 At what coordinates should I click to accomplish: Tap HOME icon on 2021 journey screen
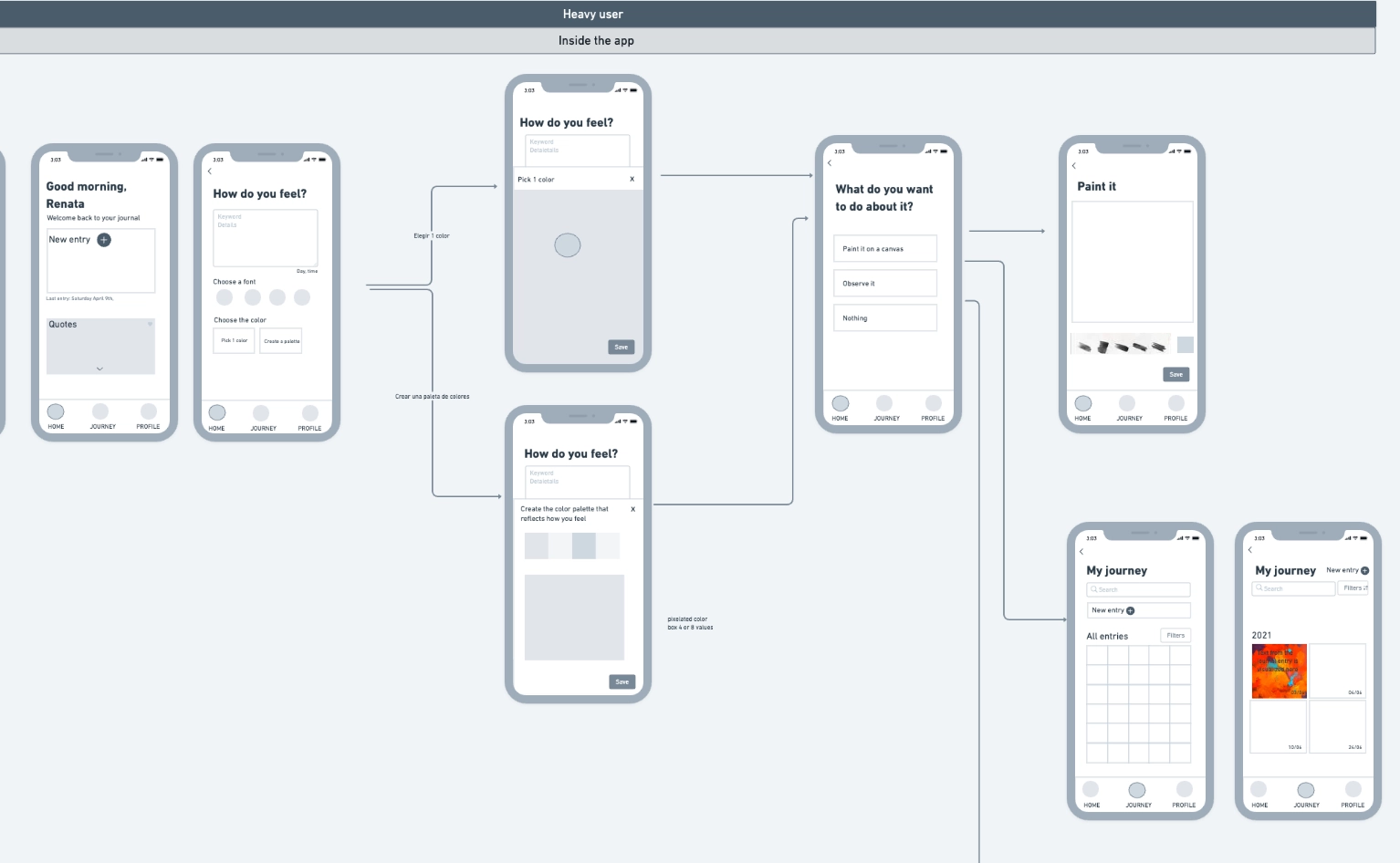[1259, 790]
